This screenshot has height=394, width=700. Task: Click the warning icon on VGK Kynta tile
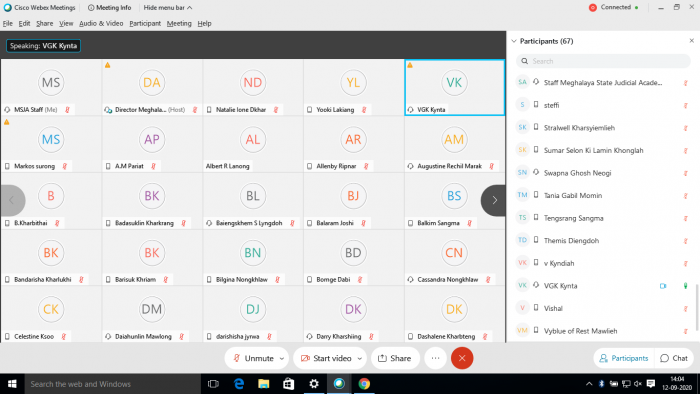tap(410, 65)
